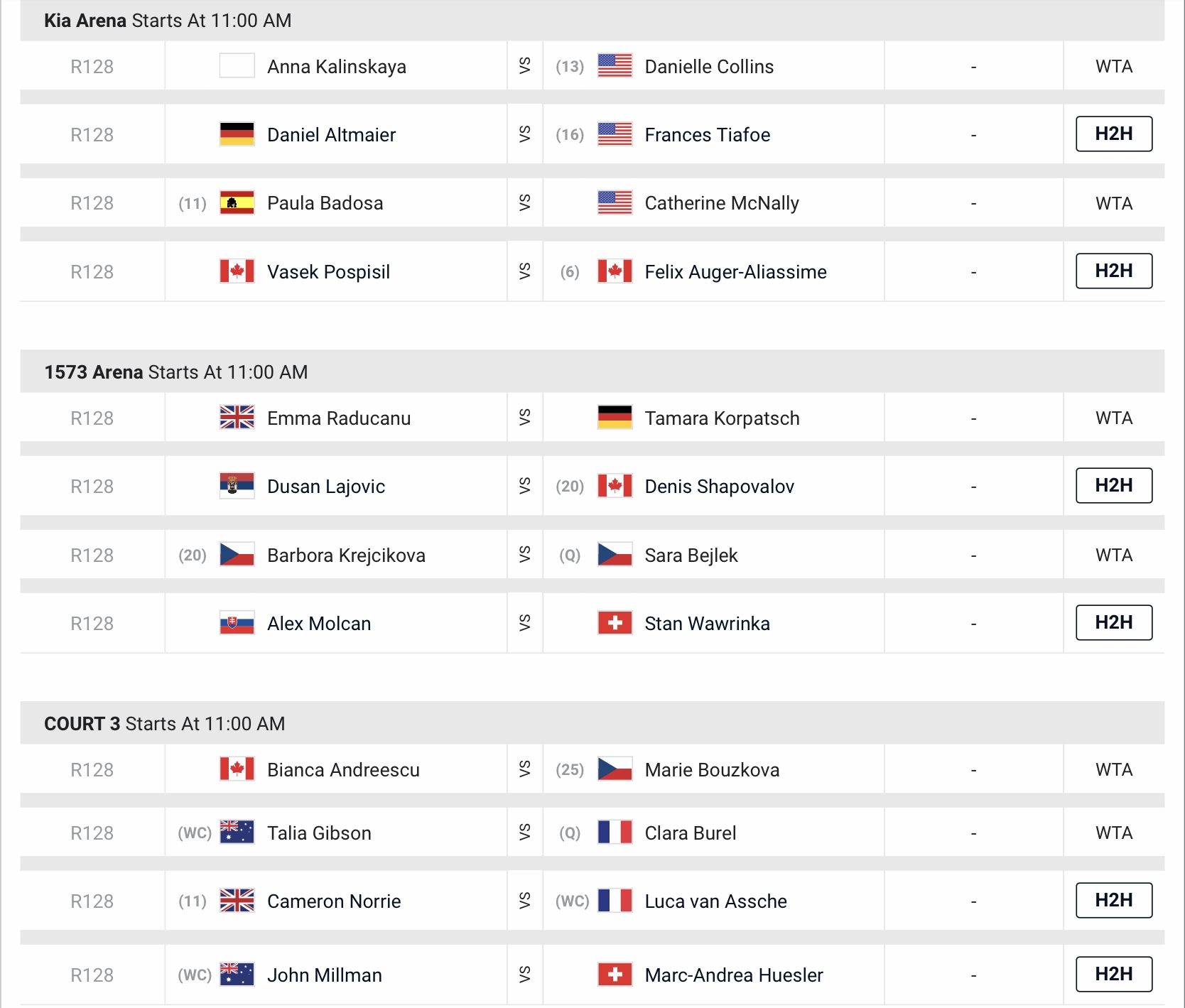1185x1008 pixels.
Task: Click Slovakia flag beside Alex Molcan
Action: 237,624
